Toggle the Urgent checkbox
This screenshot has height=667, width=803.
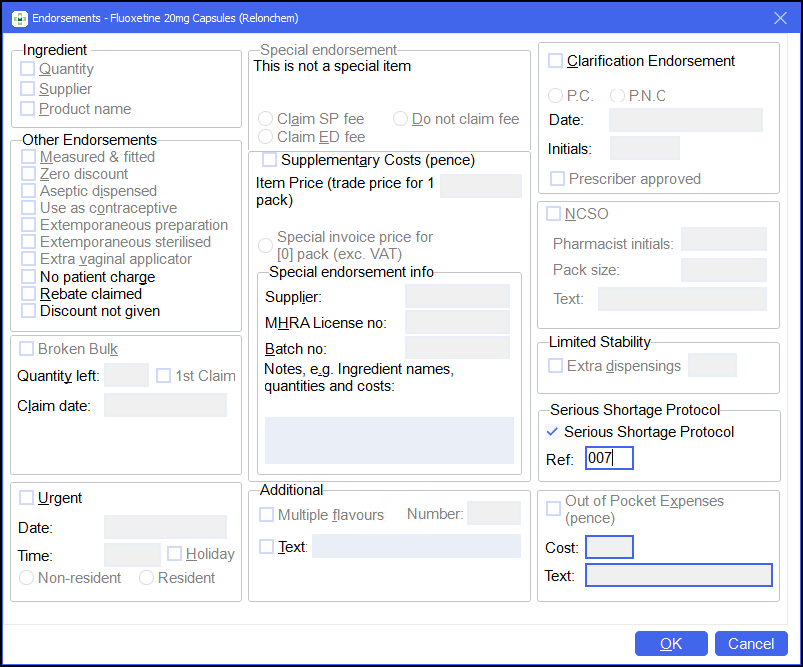coord(26,498)
